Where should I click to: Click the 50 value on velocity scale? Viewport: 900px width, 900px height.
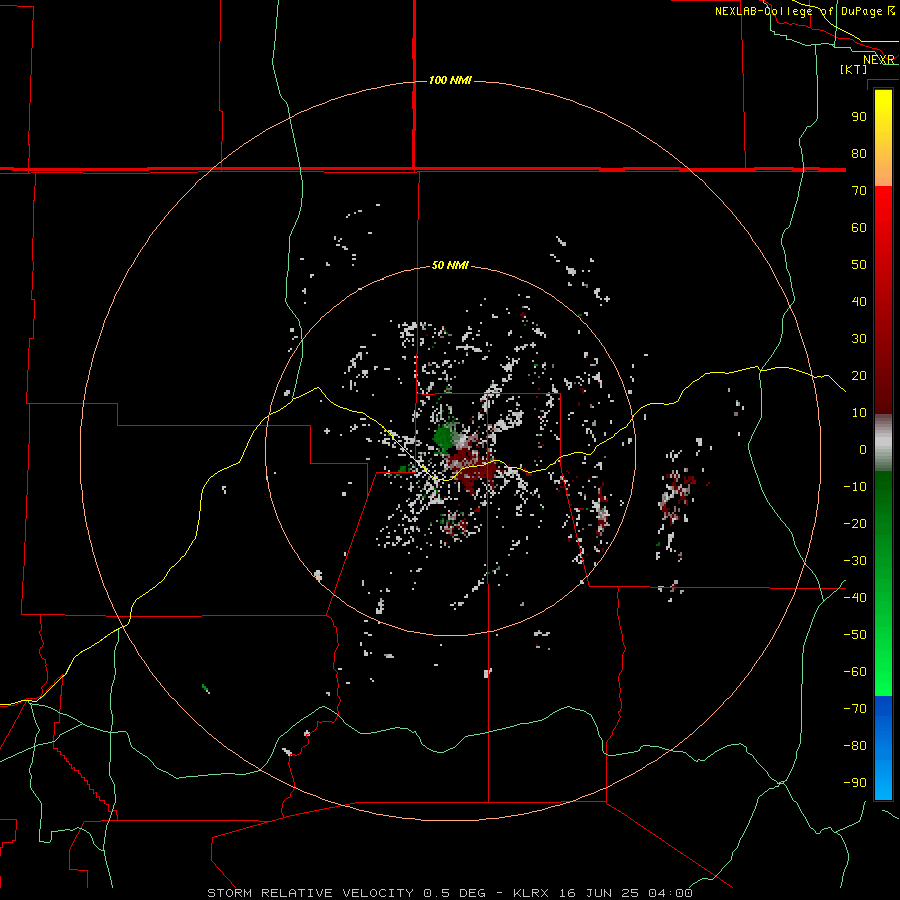[x=859, y=265]
